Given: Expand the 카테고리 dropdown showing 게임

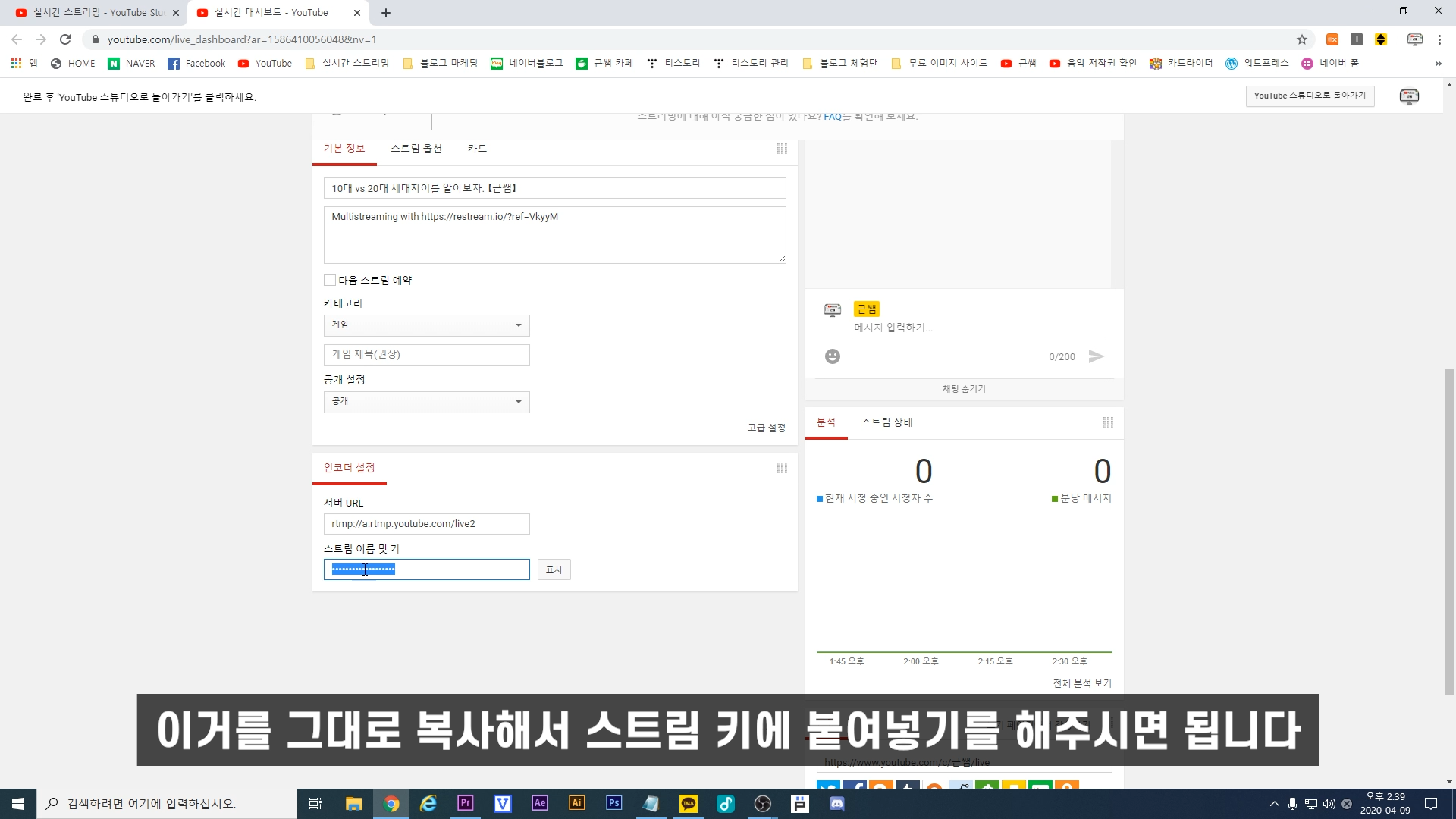Looking at the screenshot, I should pyautogui.click(x=426, y=325).
